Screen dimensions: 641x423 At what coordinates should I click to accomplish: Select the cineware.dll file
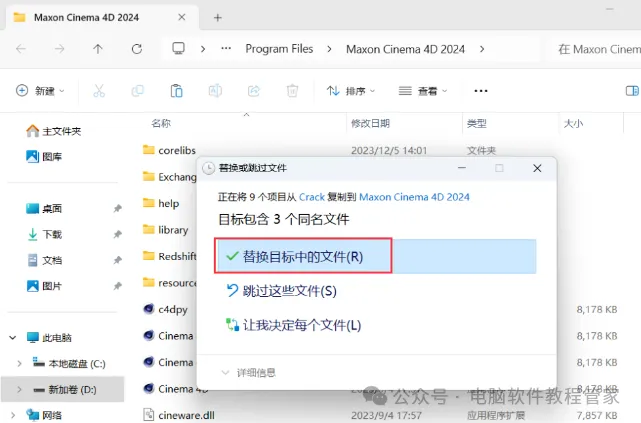click(179, 415)
